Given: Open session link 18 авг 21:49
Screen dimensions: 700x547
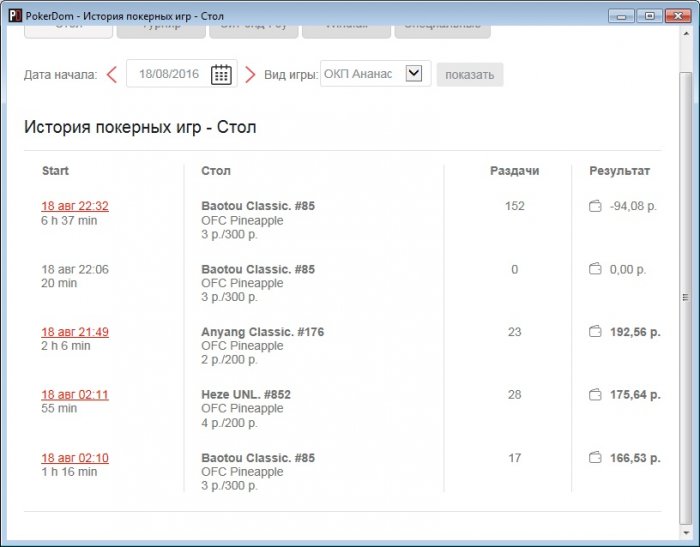Looking at the screenshot, I should 75,332.
